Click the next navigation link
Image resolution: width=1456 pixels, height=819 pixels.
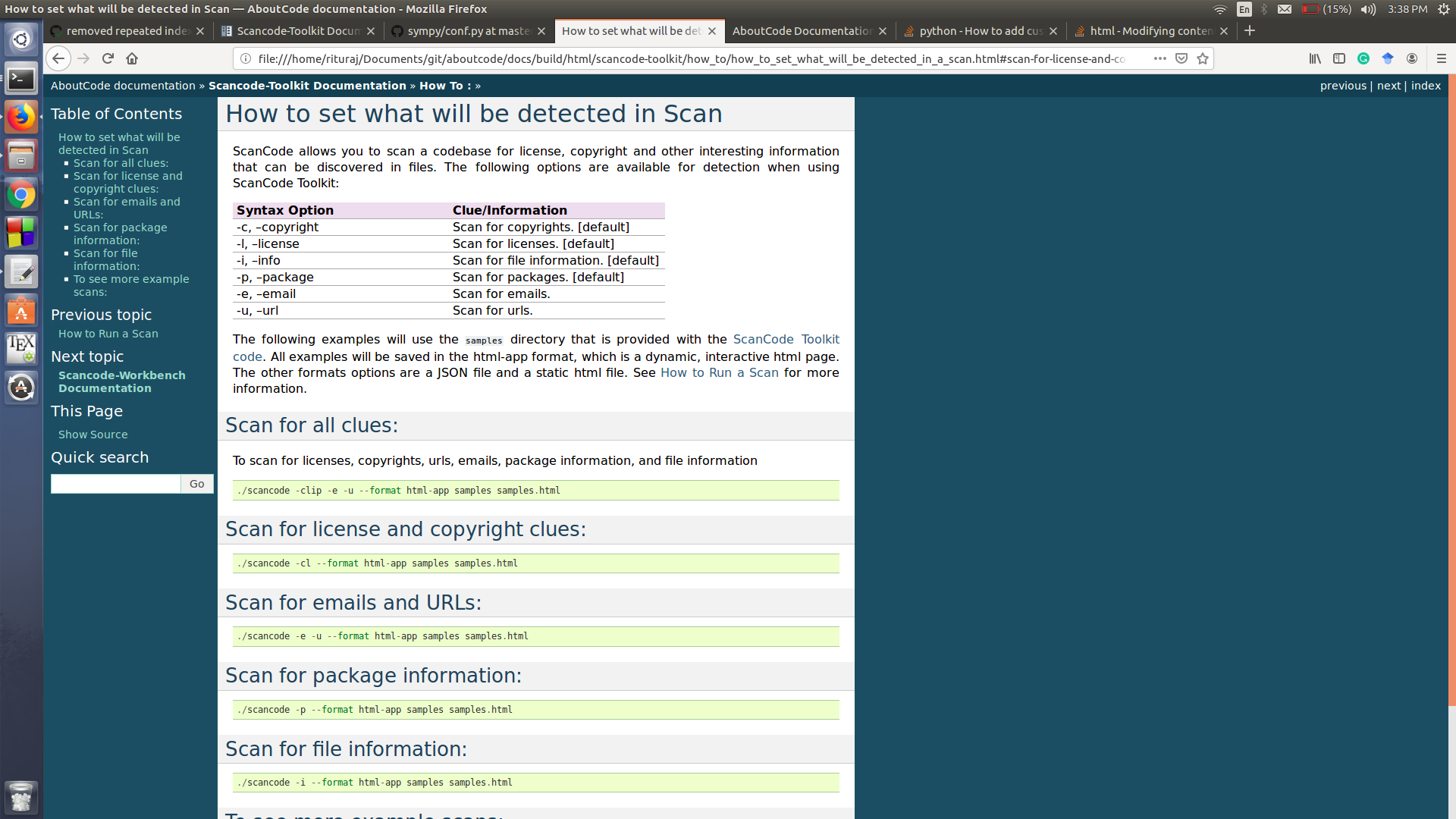coord(1389,86)
